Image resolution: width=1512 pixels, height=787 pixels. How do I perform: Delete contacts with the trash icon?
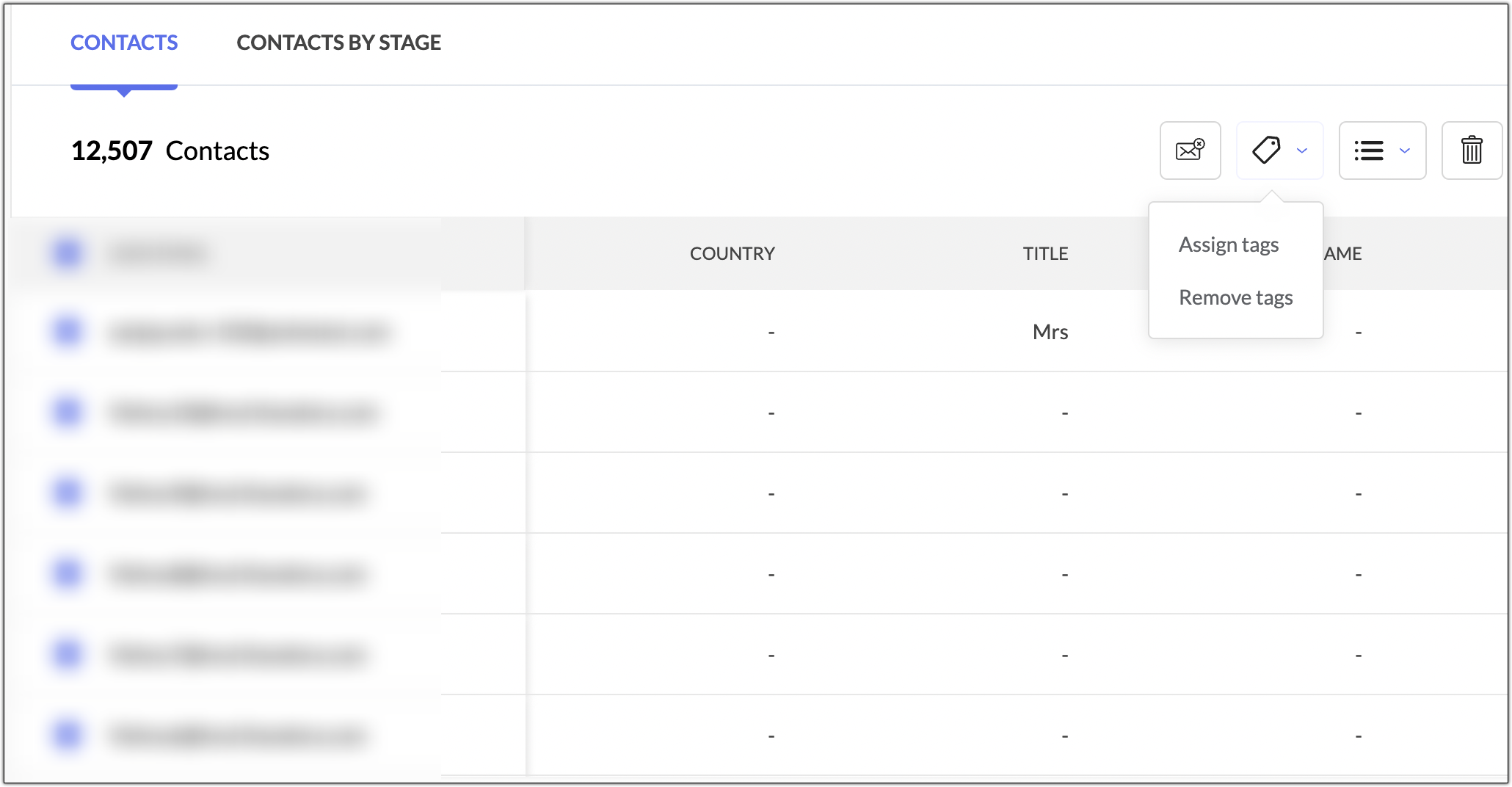point(1472,150)
